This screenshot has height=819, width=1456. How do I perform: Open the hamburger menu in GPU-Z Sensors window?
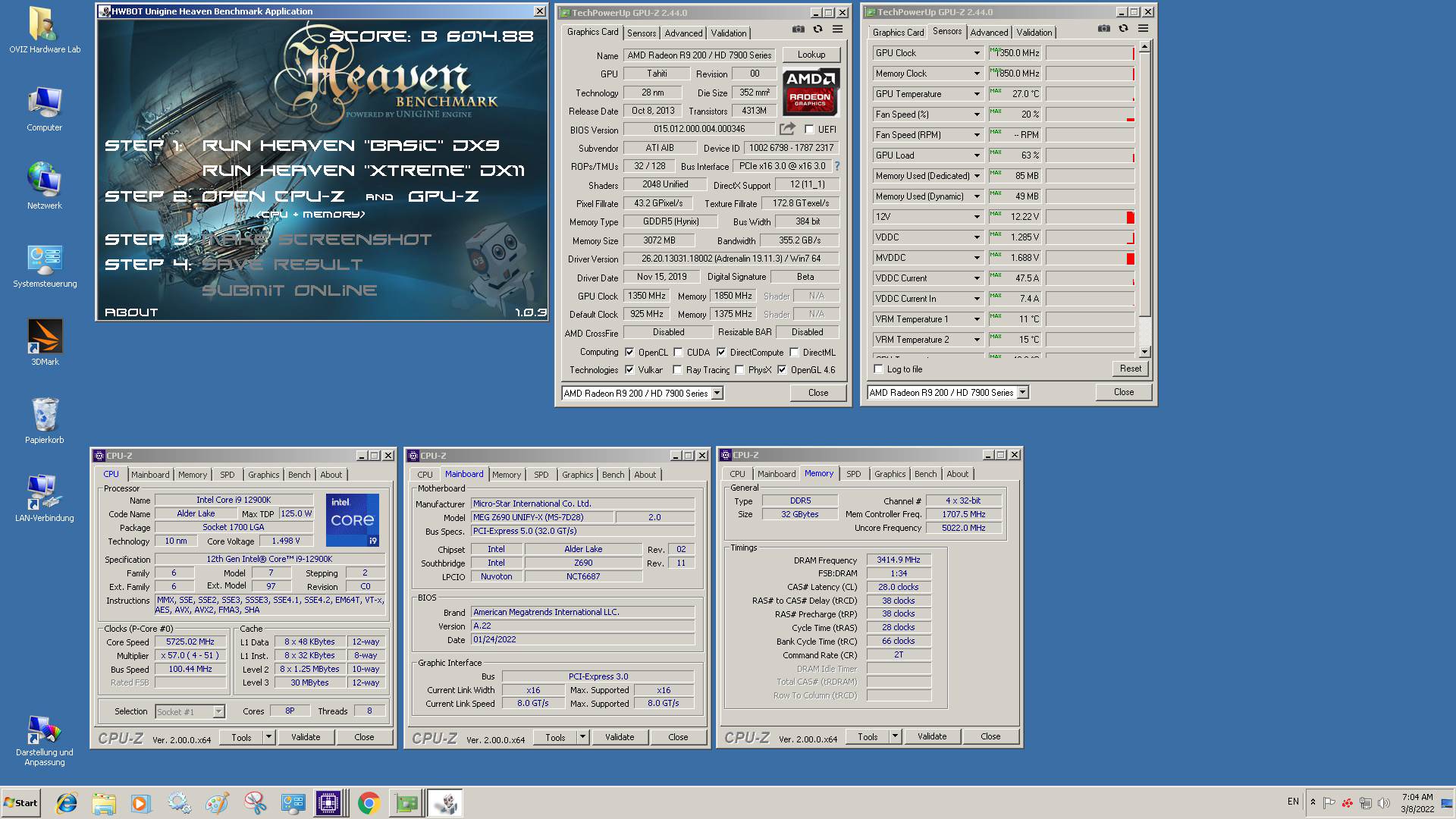pyautogui.click(x=1143, y=28)
